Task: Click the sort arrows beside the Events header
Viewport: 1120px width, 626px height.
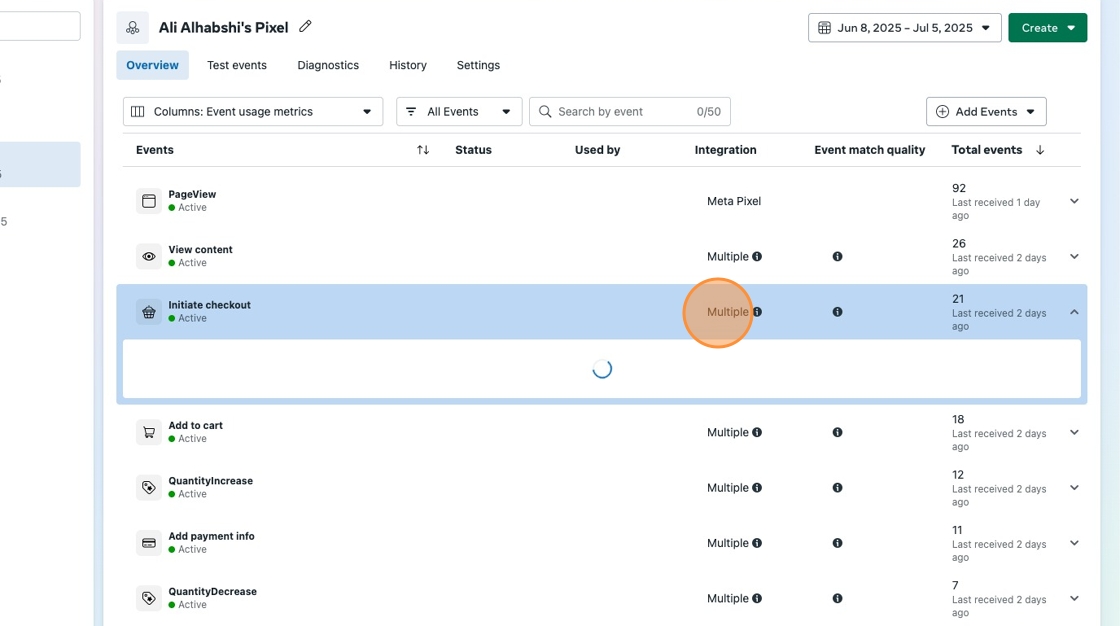Action: pos(423,150)
